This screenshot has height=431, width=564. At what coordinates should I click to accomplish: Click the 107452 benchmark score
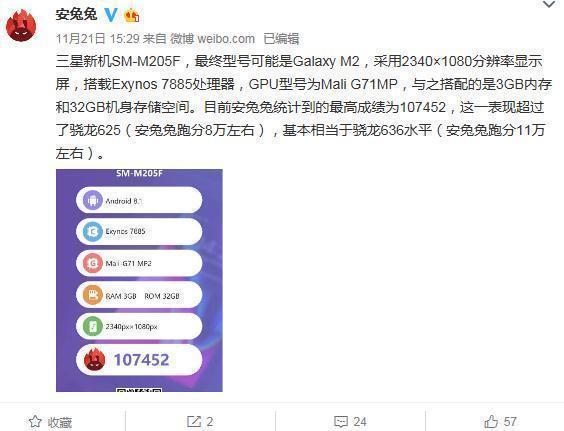(x=141, y=360)
